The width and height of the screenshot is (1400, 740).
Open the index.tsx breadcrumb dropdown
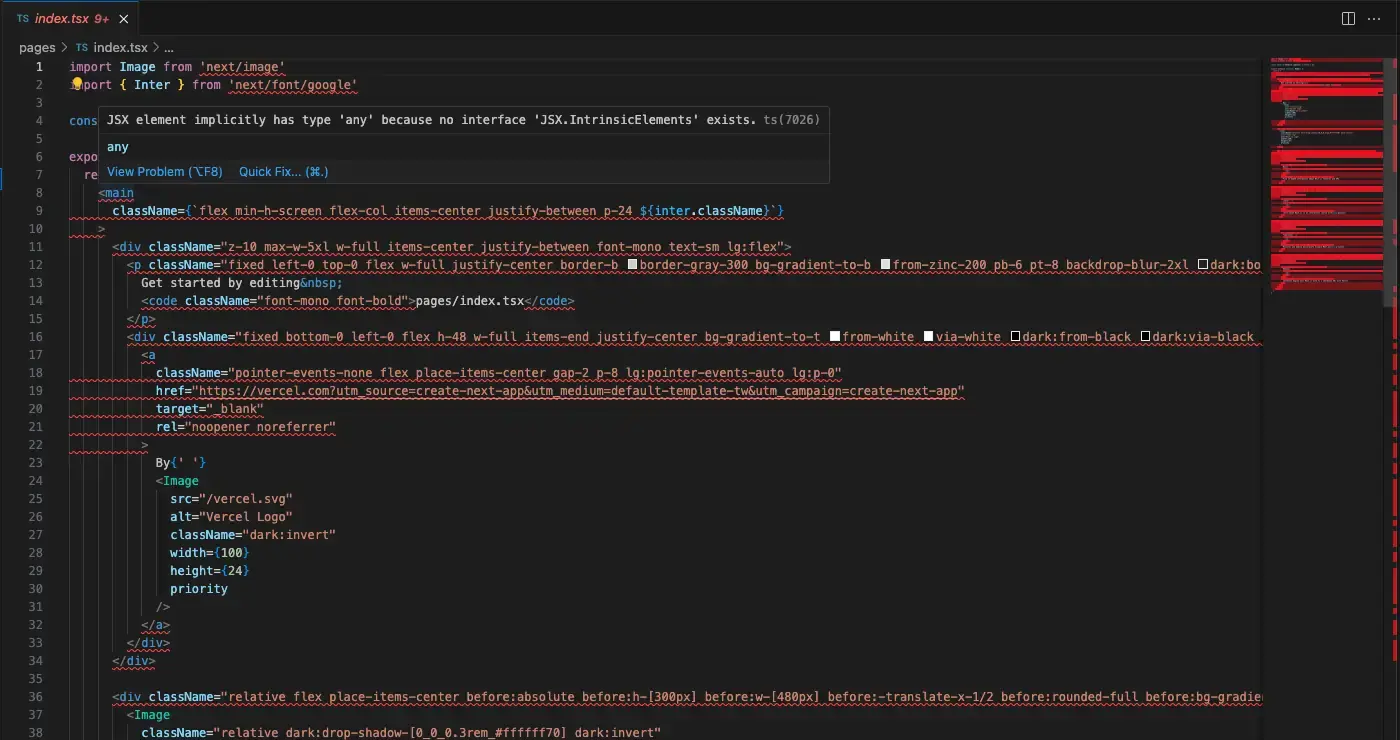pyautogui.click(x=118, y=47)
